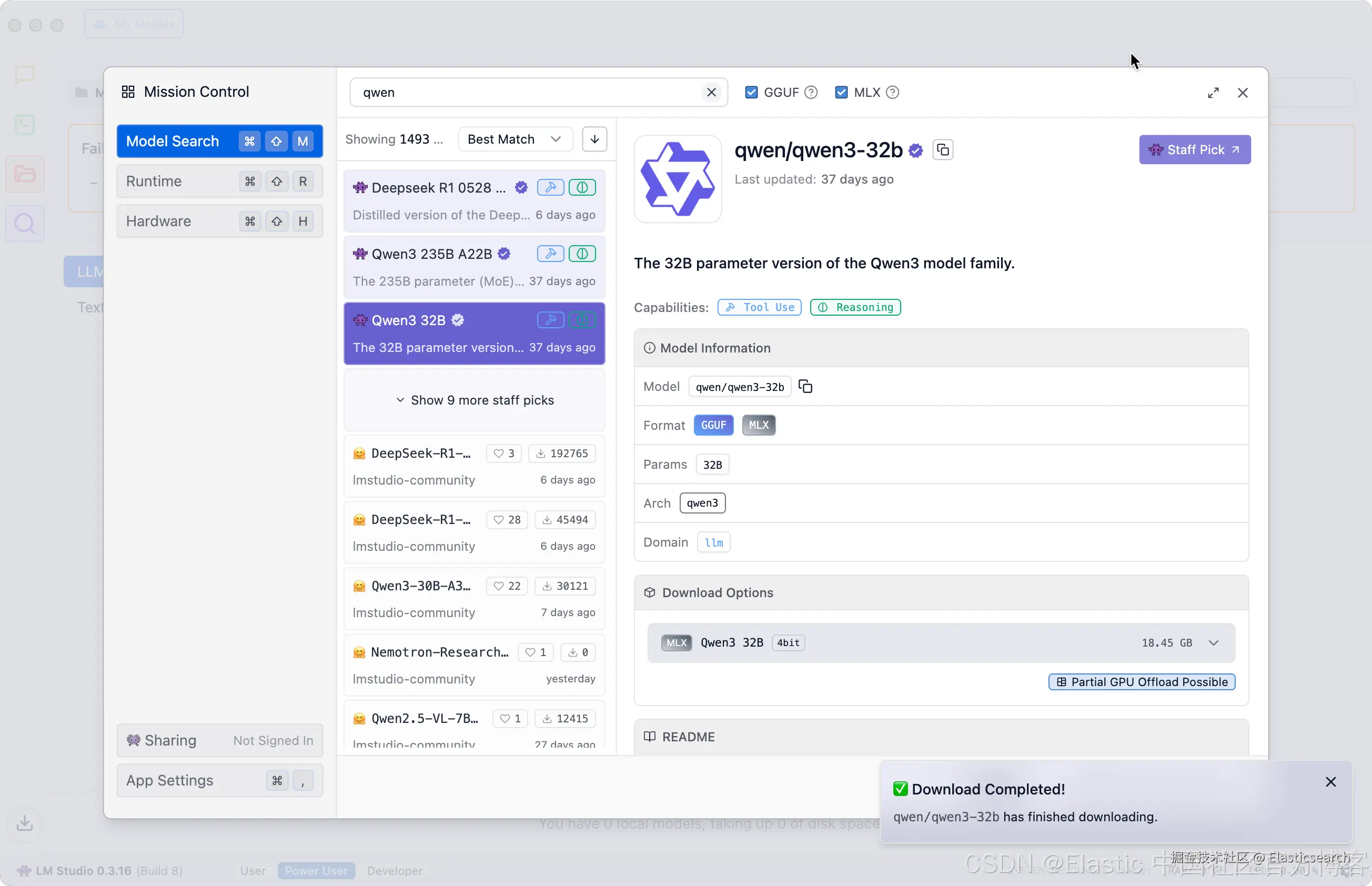Copy the qwen/qwen3-32b title name icon
Screen dimensions: 1372x886
pos(942,150)
